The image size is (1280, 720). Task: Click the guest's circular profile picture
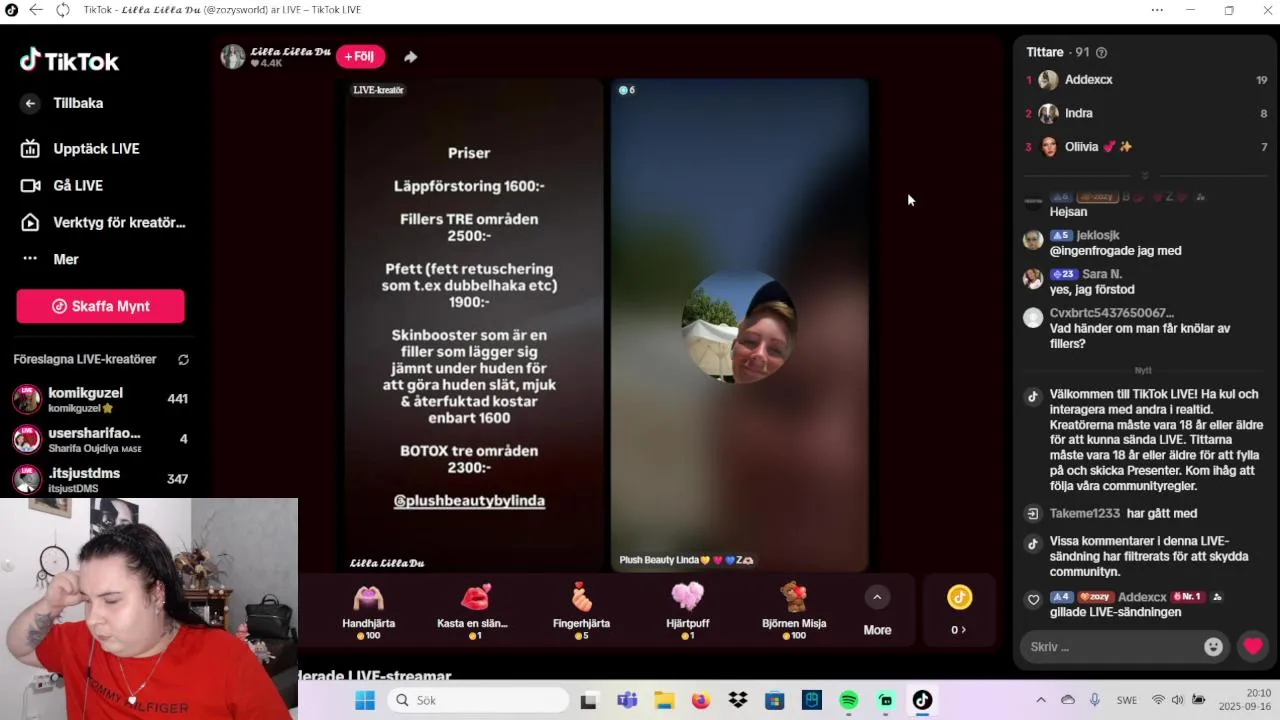738,326
